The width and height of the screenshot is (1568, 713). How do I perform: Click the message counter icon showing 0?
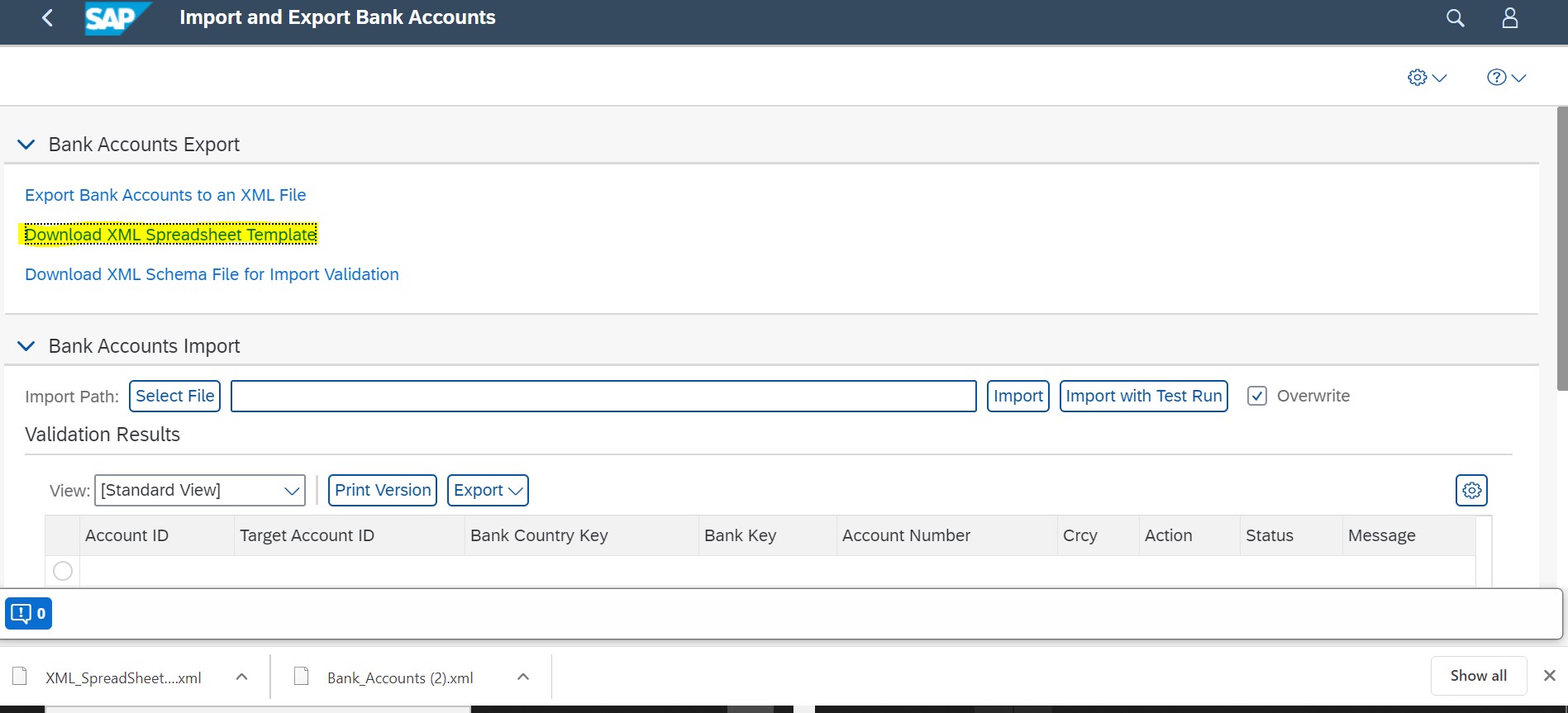(x=29, y=614)
